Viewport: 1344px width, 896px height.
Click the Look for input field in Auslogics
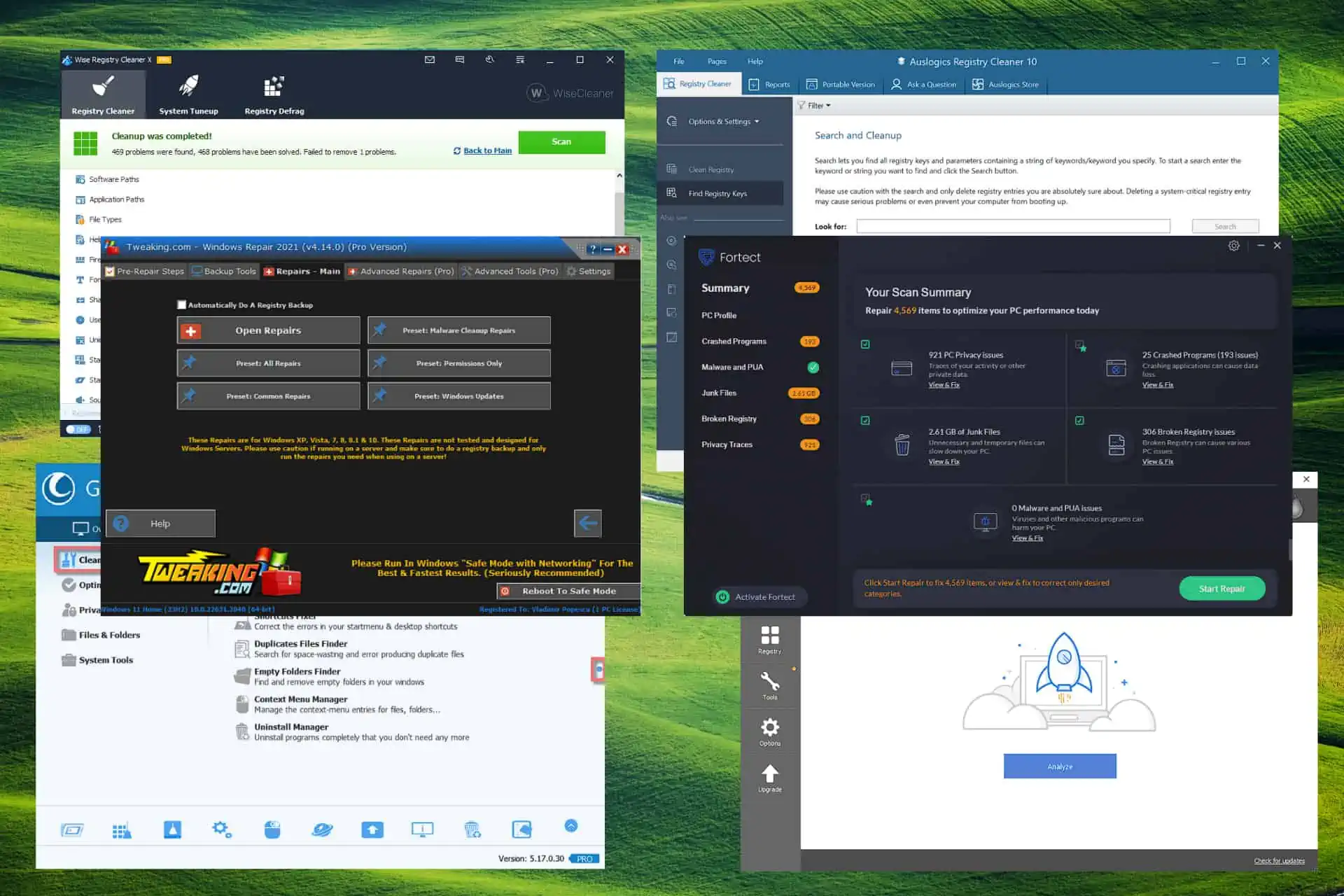1013,226
